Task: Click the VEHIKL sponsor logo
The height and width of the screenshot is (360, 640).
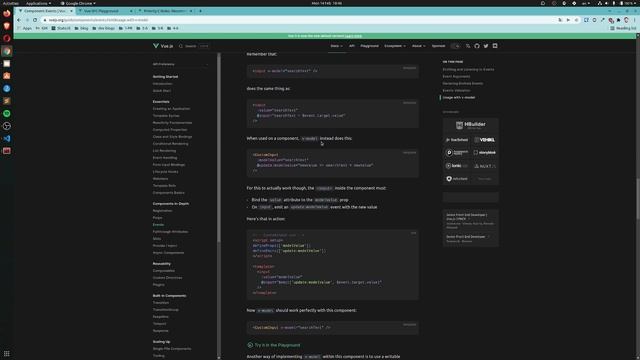Action: (484, 140)
